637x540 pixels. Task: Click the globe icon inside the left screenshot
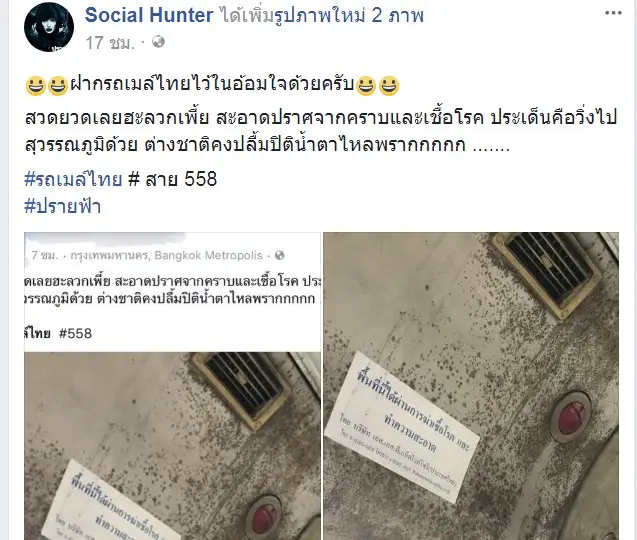click(x=280, y=255)
